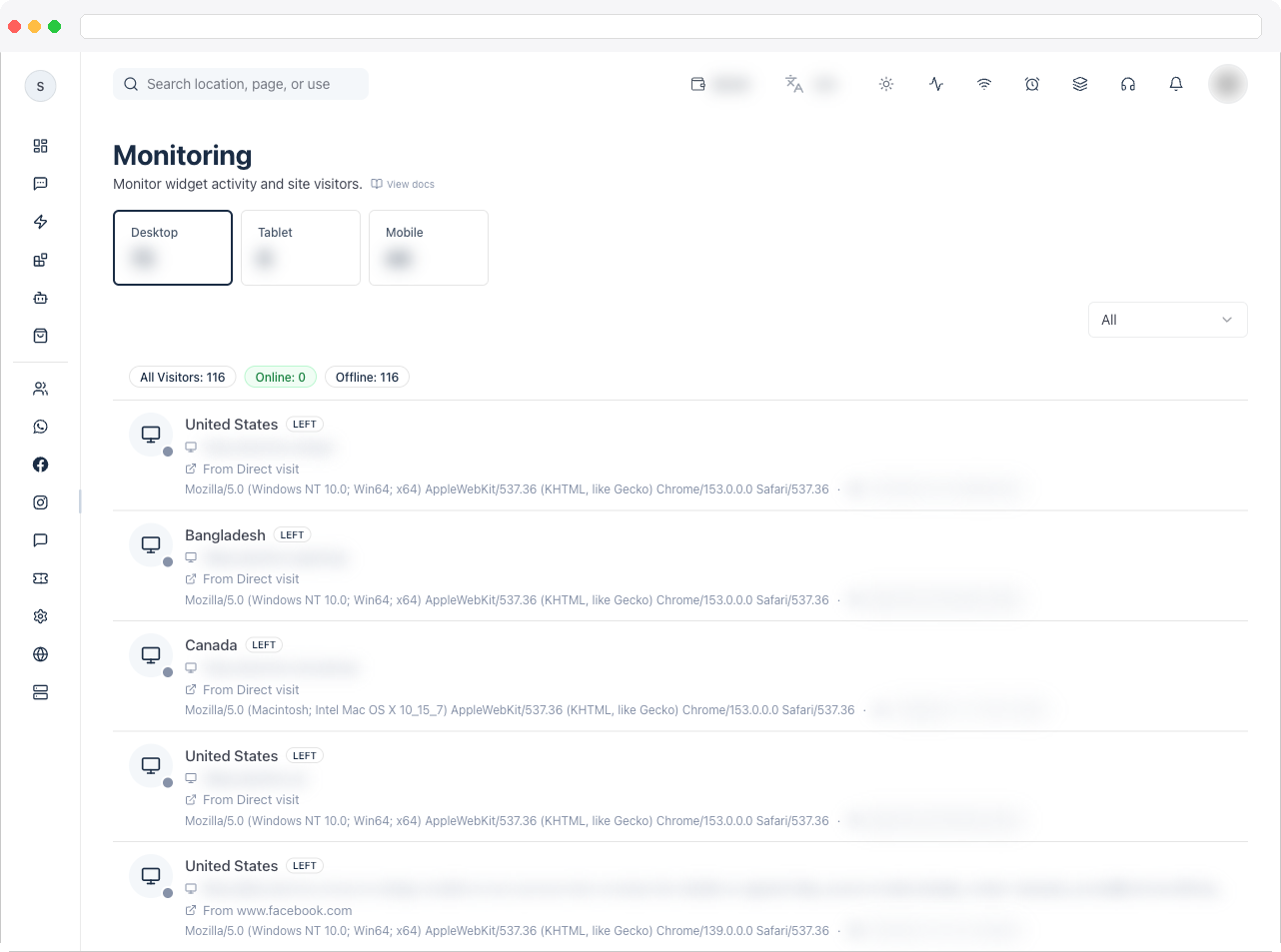Select the Canada visitor name
Screen dimensions: 1281x952
pos(211,645)
